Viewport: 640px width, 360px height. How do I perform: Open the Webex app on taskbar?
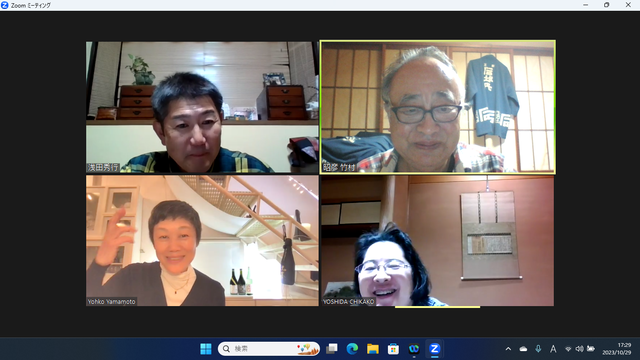414,349
